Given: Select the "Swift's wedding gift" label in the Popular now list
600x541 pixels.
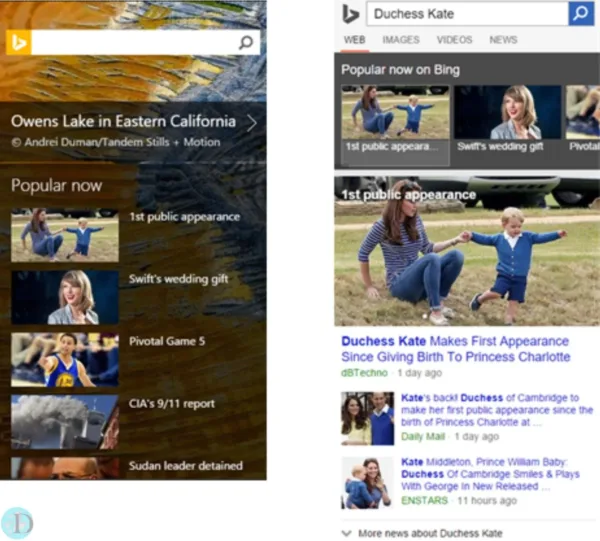Looking at the screenshot, I should pyautogui.click(x=178, y=279).
